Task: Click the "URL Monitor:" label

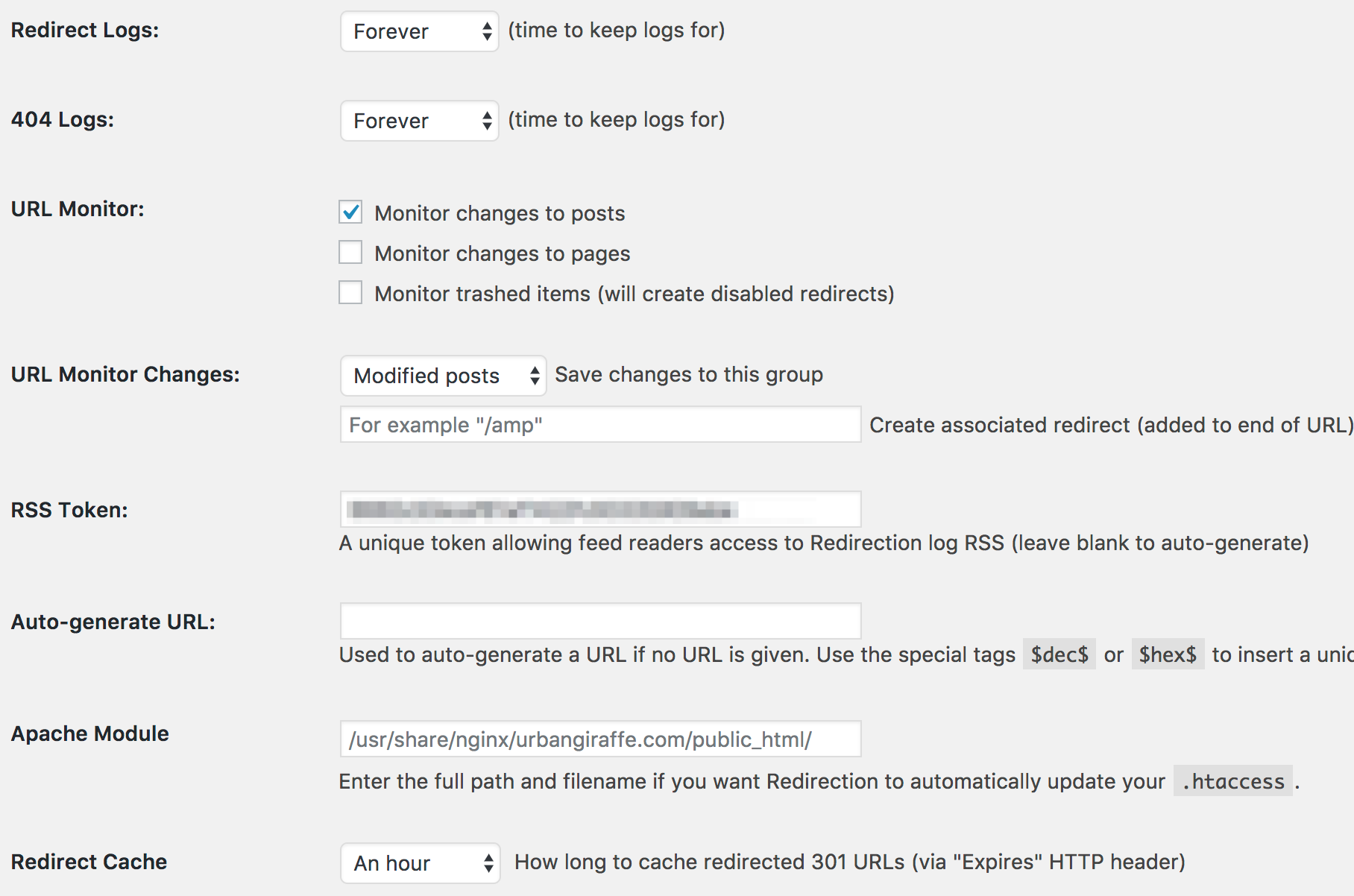Action: (x=78, y=209)
